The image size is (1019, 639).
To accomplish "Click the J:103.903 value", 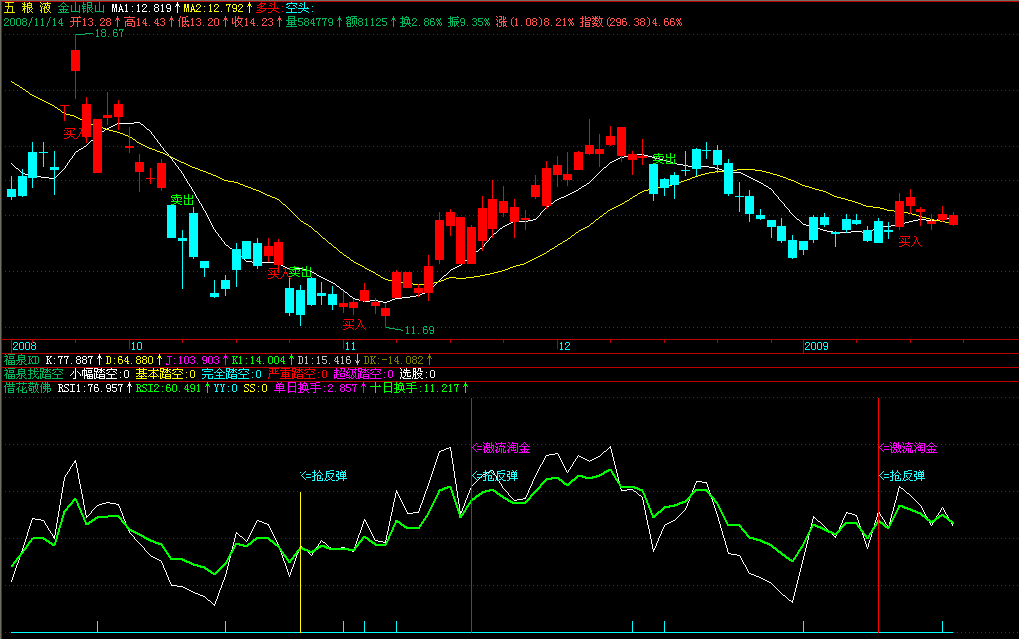I will click(x=193, y=360).
